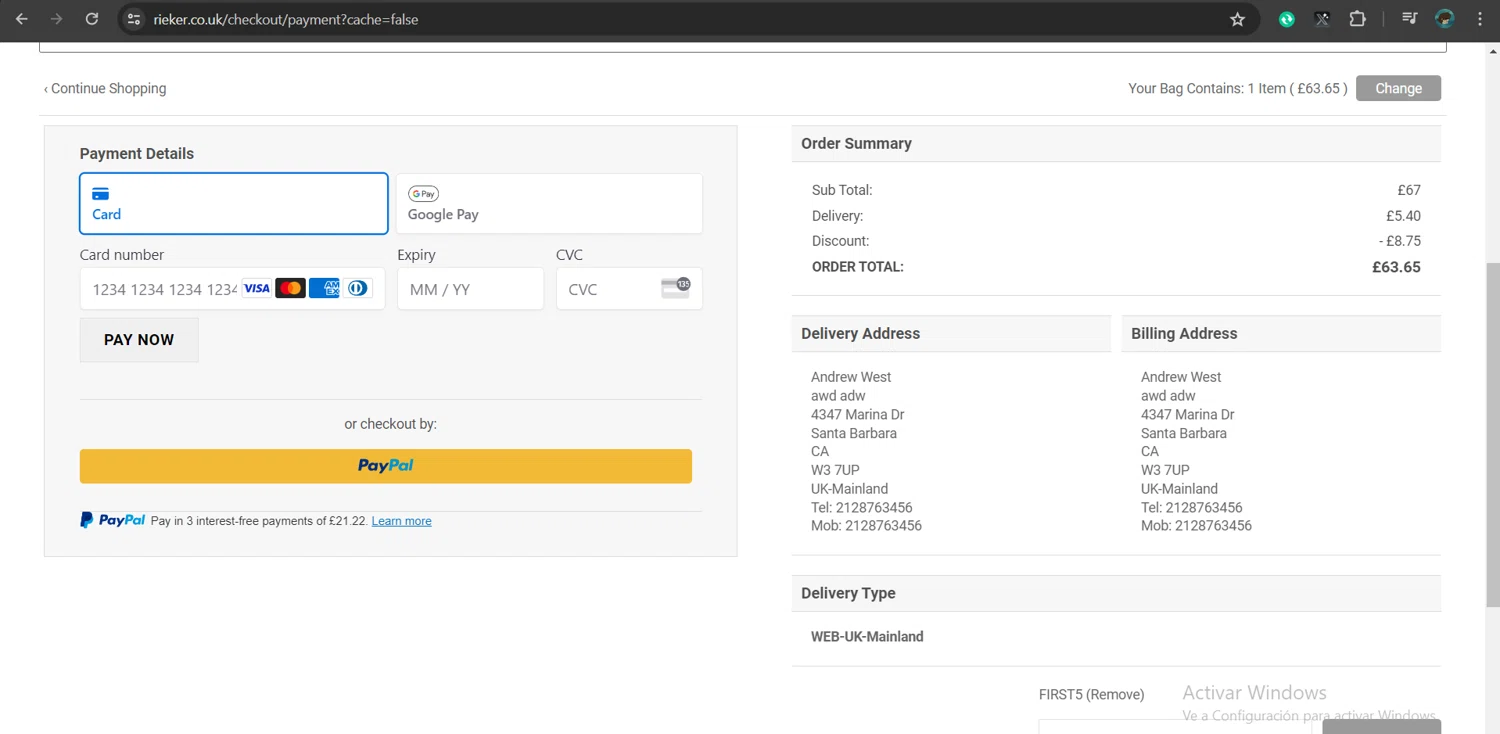Click the 'or checkout by:' text
Screen dimensions: 1500x734
coord(391,424)
